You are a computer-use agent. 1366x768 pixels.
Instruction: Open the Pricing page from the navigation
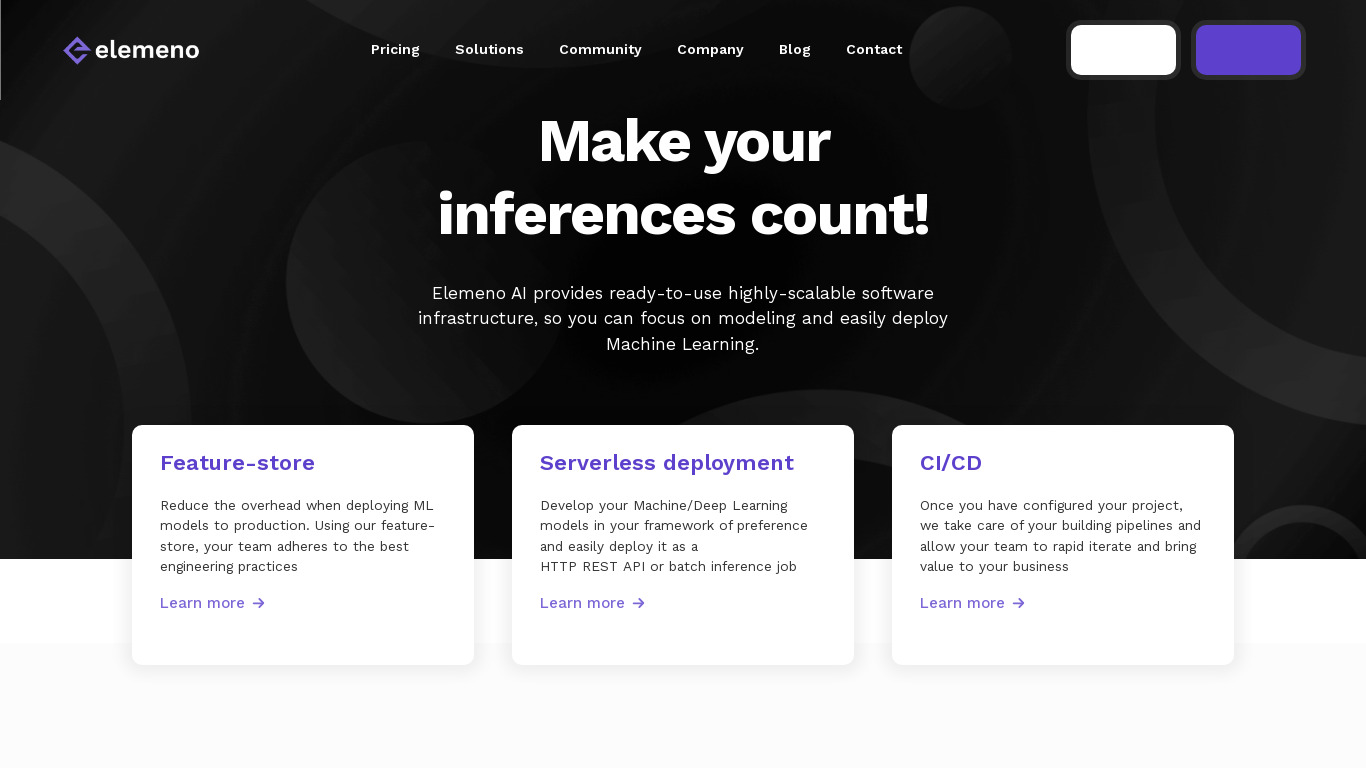[x=395, y=50]
